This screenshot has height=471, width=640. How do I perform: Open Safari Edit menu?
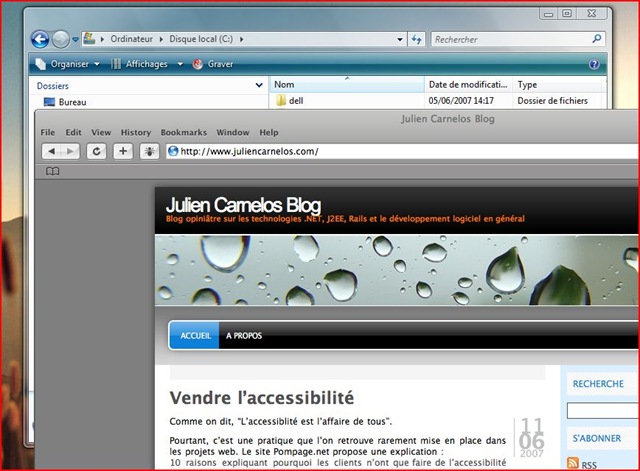(x=73, y=132)
